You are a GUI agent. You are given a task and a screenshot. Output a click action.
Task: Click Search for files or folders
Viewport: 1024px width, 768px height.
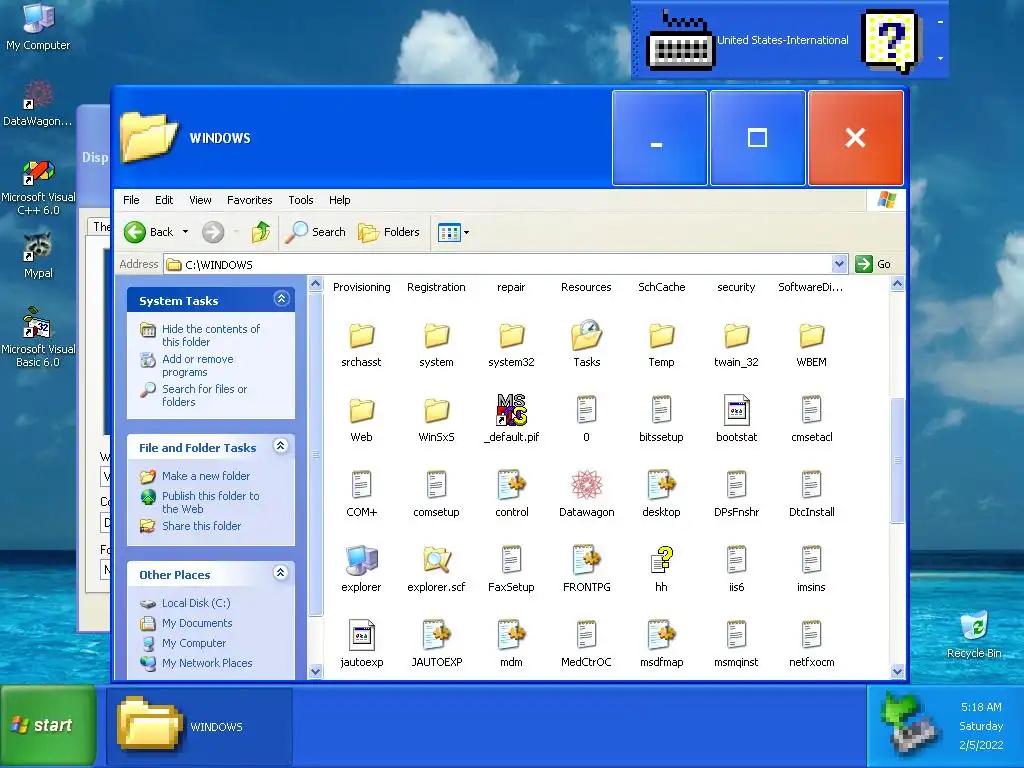click(x=204, y=395)
